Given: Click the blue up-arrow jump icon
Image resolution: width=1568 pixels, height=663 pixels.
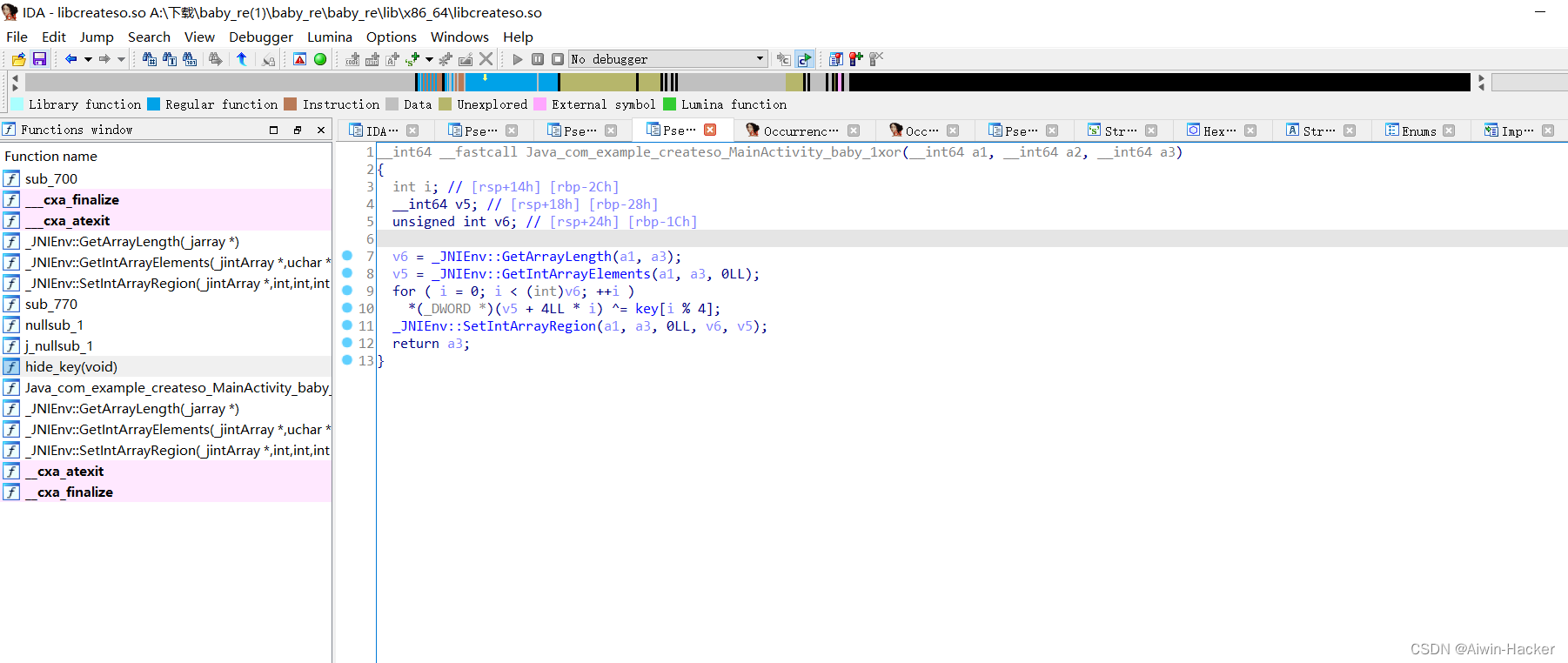Looking at the screenshot, I should click(242, 59).
